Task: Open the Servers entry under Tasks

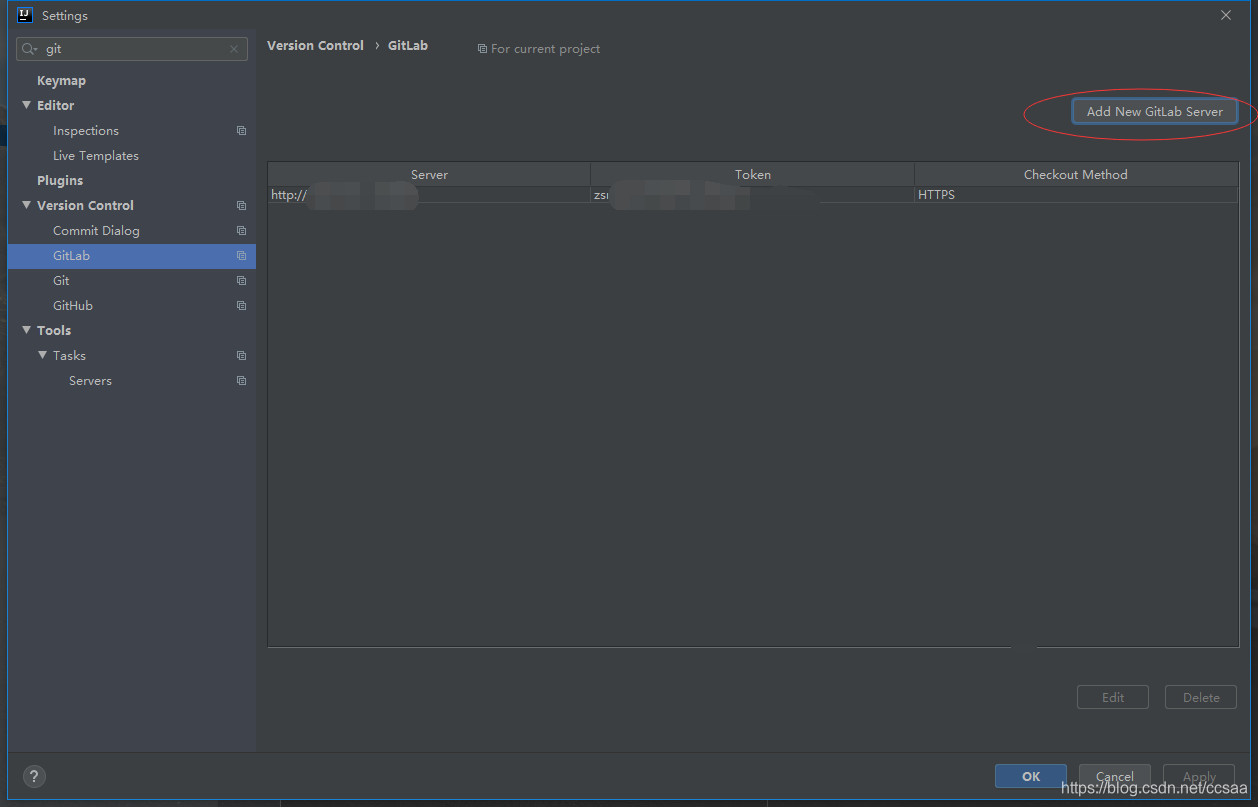Action: pos(90,380)
